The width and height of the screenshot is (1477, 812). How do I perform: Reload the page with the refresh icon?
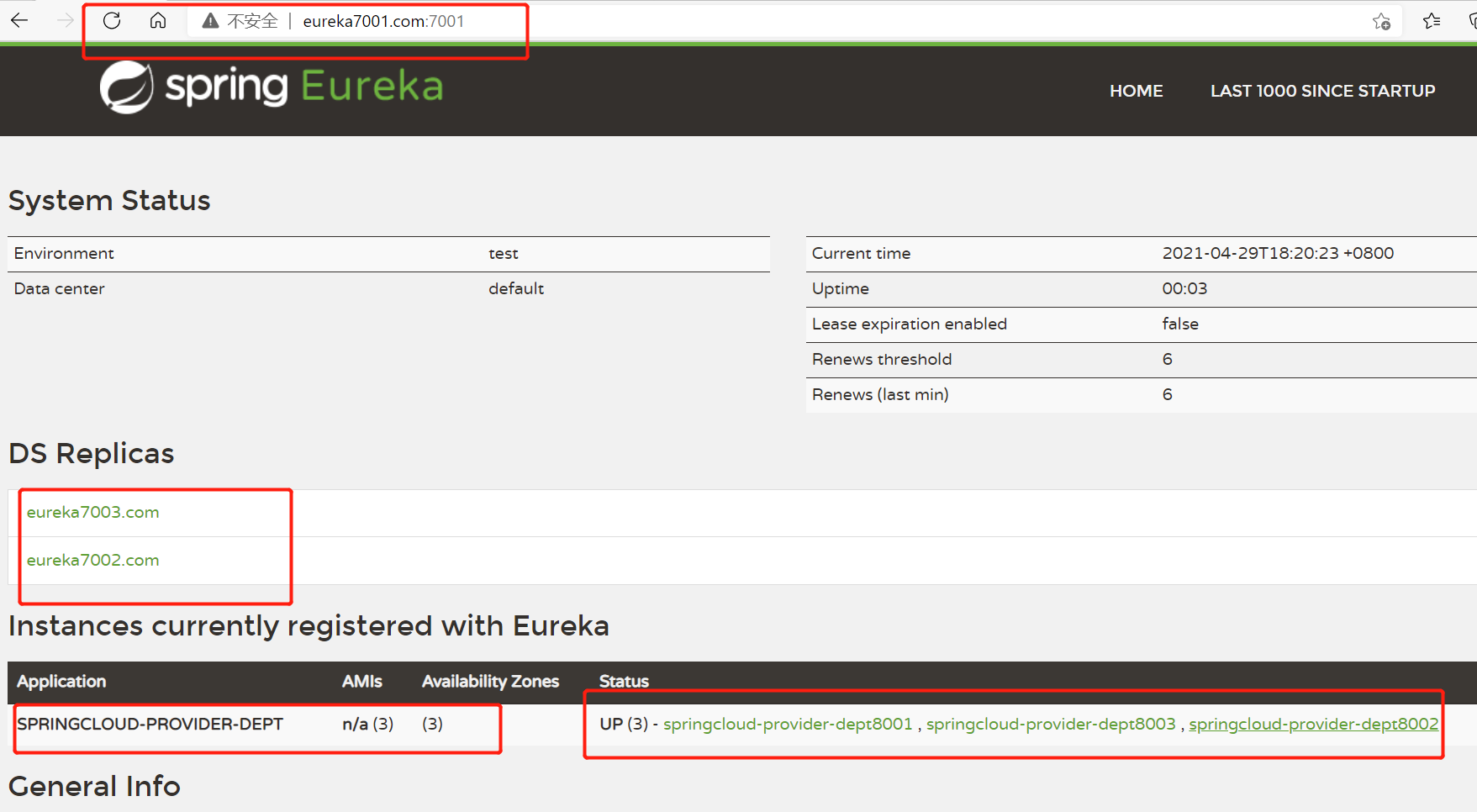click(x=112, y=20)
